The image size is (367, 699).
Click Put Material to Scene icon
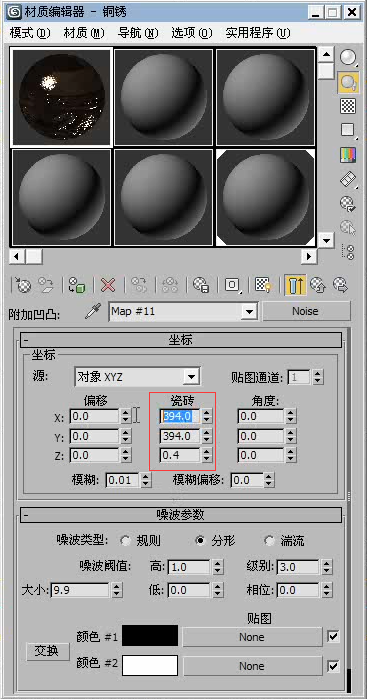coord(46,285)
